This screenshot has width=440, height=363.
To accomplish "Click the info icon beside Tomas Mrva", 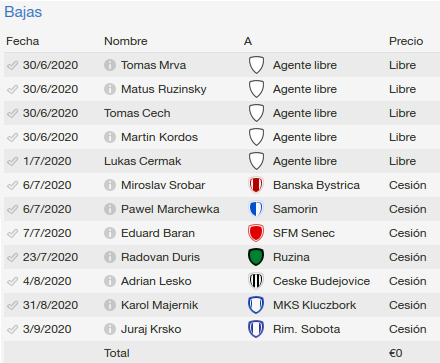I will point(110,65).
